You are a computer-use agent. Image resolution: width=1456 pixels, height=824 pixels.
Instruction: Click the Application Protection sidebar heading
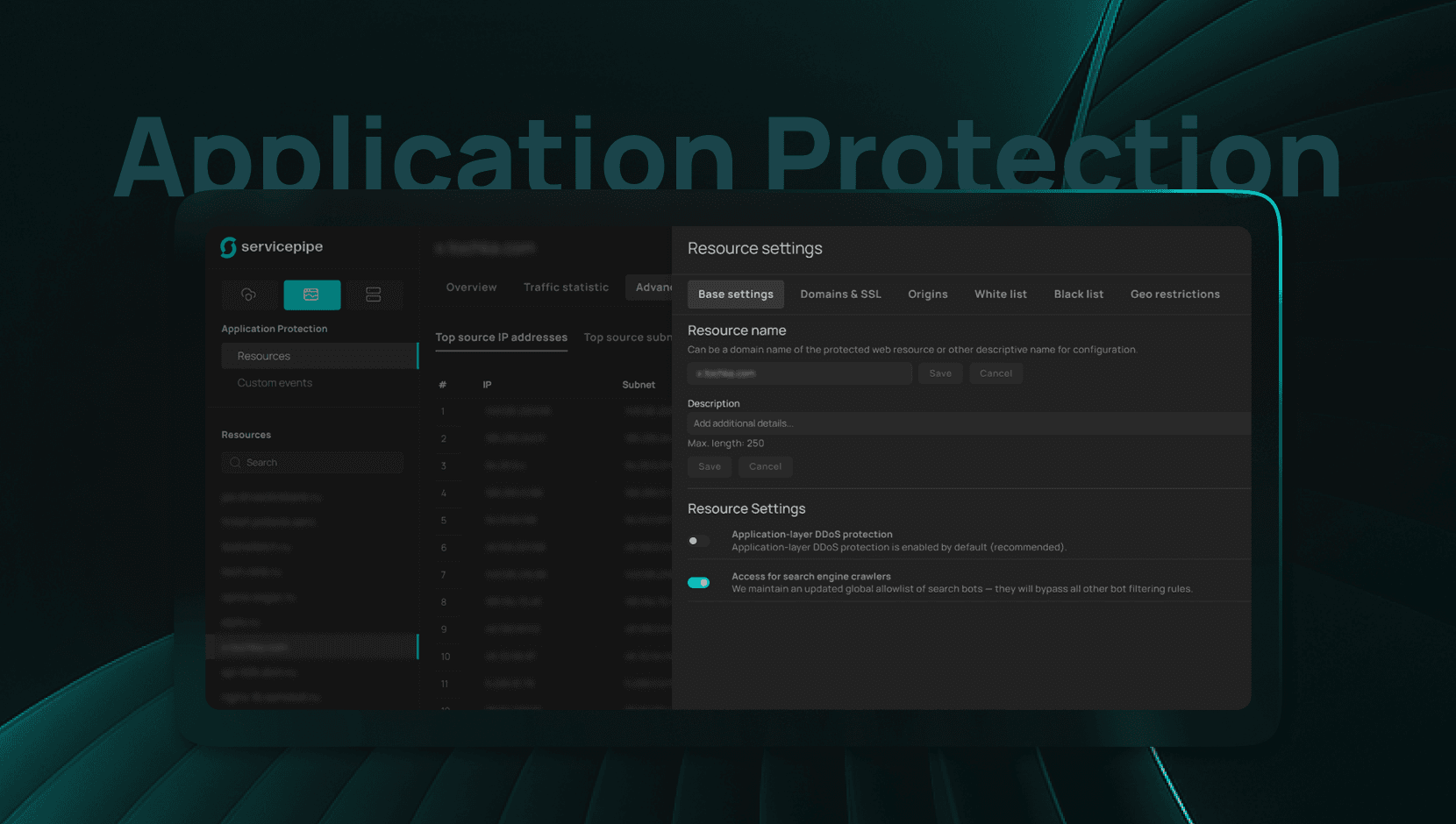click(x=275, y=329)
